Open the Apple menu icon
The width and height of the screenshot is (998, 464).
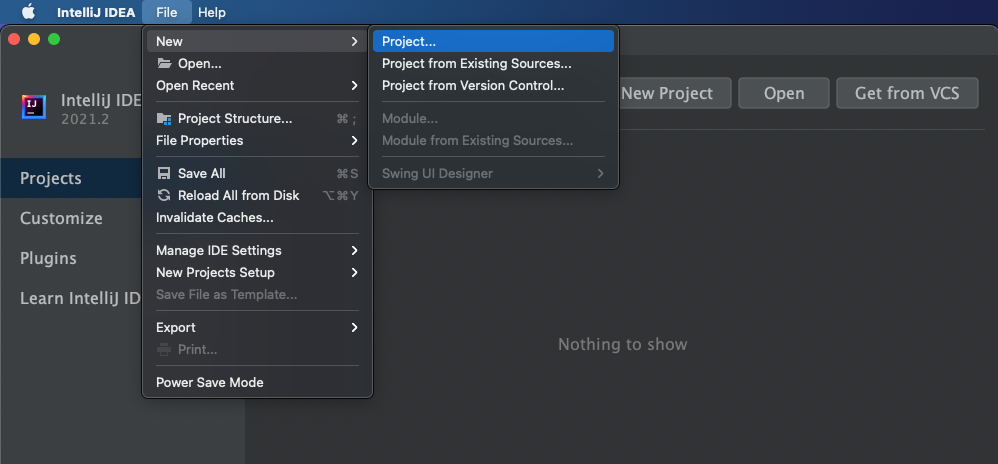click(29, 12)
